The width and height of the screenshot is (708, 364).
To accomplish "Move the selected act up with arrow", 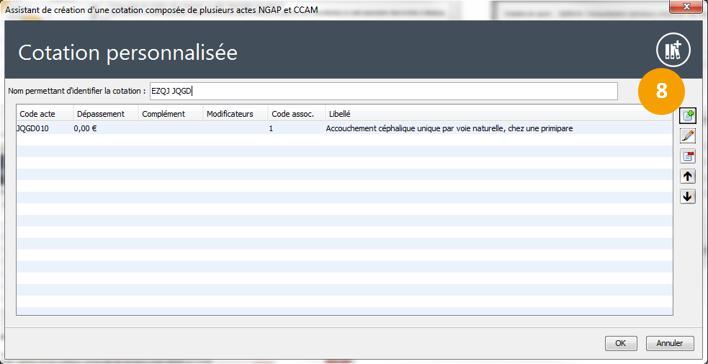I will 688,176.
